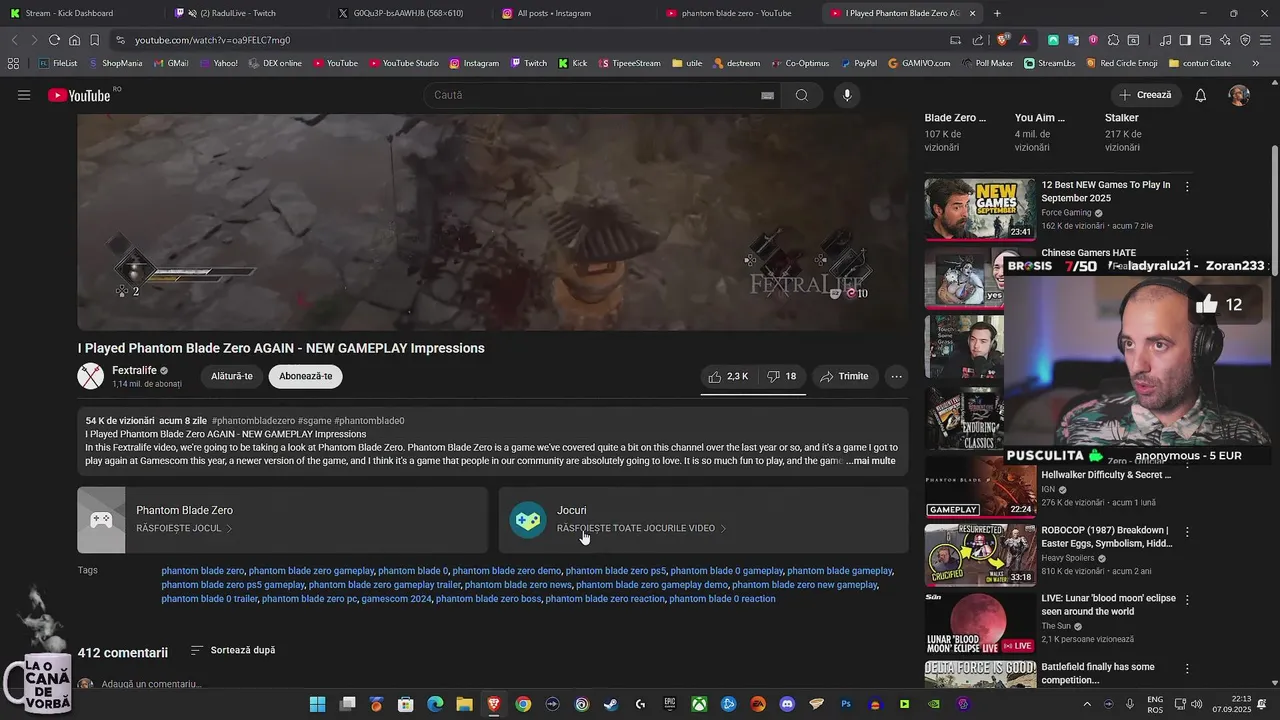1280x720 pixels.
Task: Open Brave Shields lion icon in address bar
Action: click(x=1003, y=40)
